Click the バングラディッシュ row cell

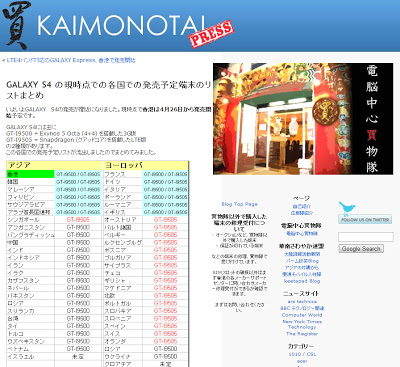pyautogui.click(x=30, y=235)
